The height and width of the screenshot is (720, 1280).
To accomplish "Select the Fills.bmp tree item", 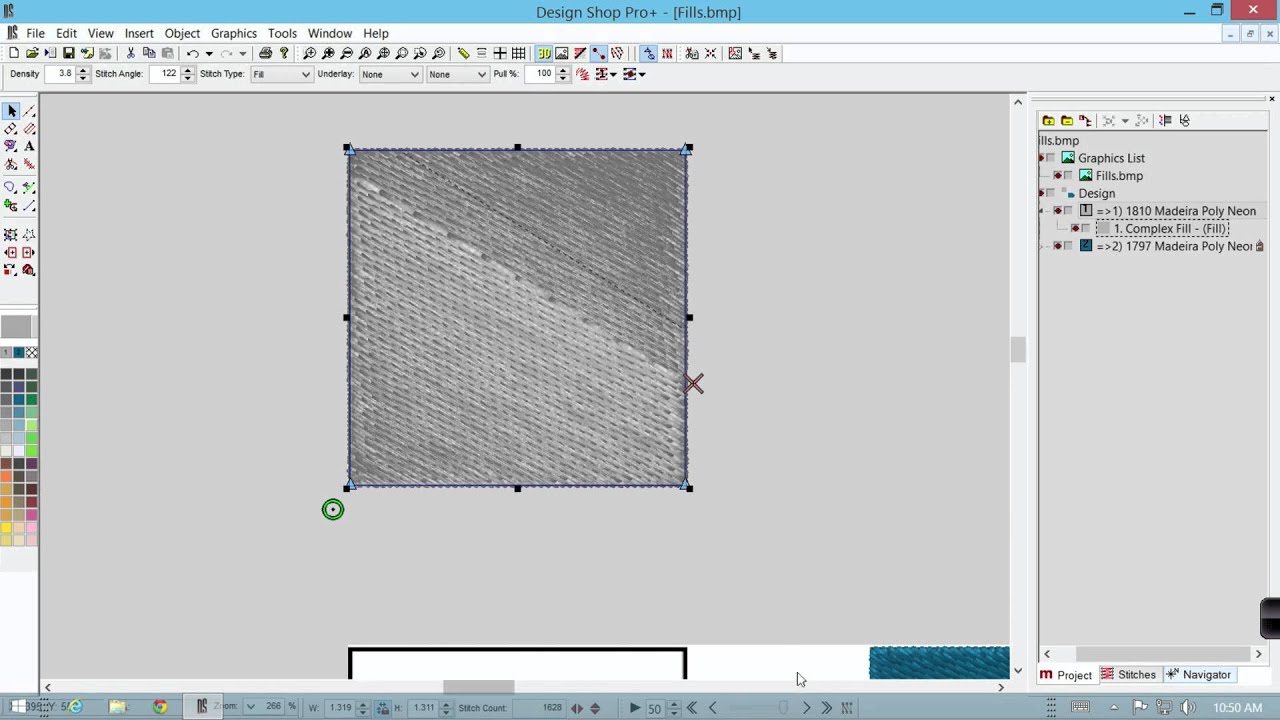I will point(1119,176).
